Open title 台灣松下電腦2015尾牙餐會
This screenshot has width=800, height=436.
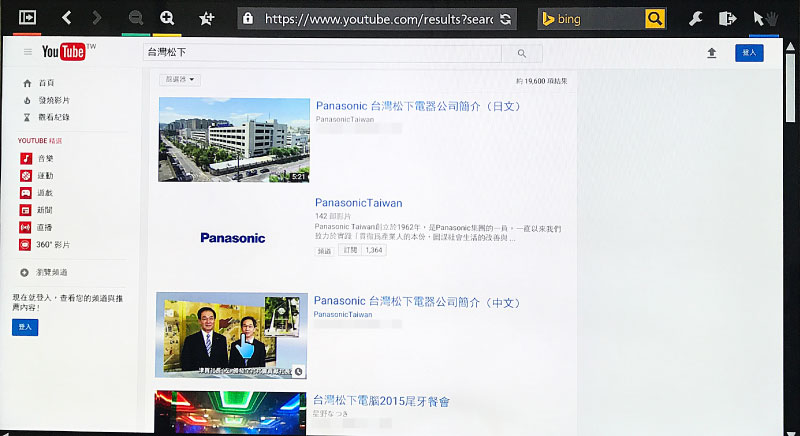pos(381,401)
